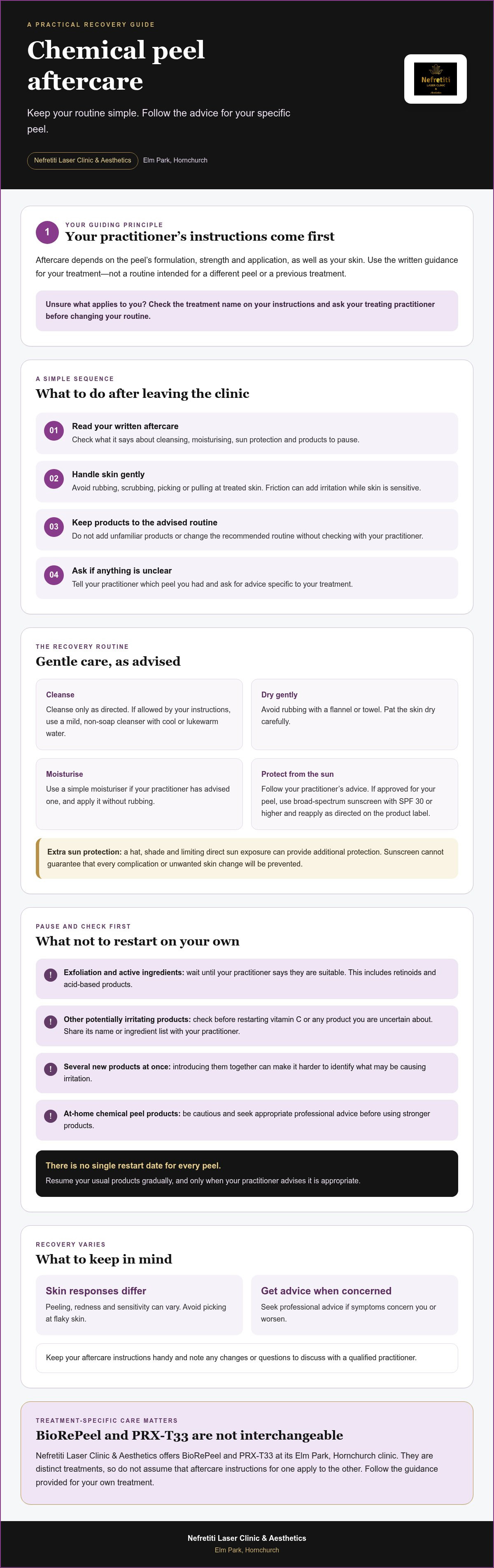The image size is (494, 1568).
Task: Open the Dry gently card
Action: tap(354, 715)
